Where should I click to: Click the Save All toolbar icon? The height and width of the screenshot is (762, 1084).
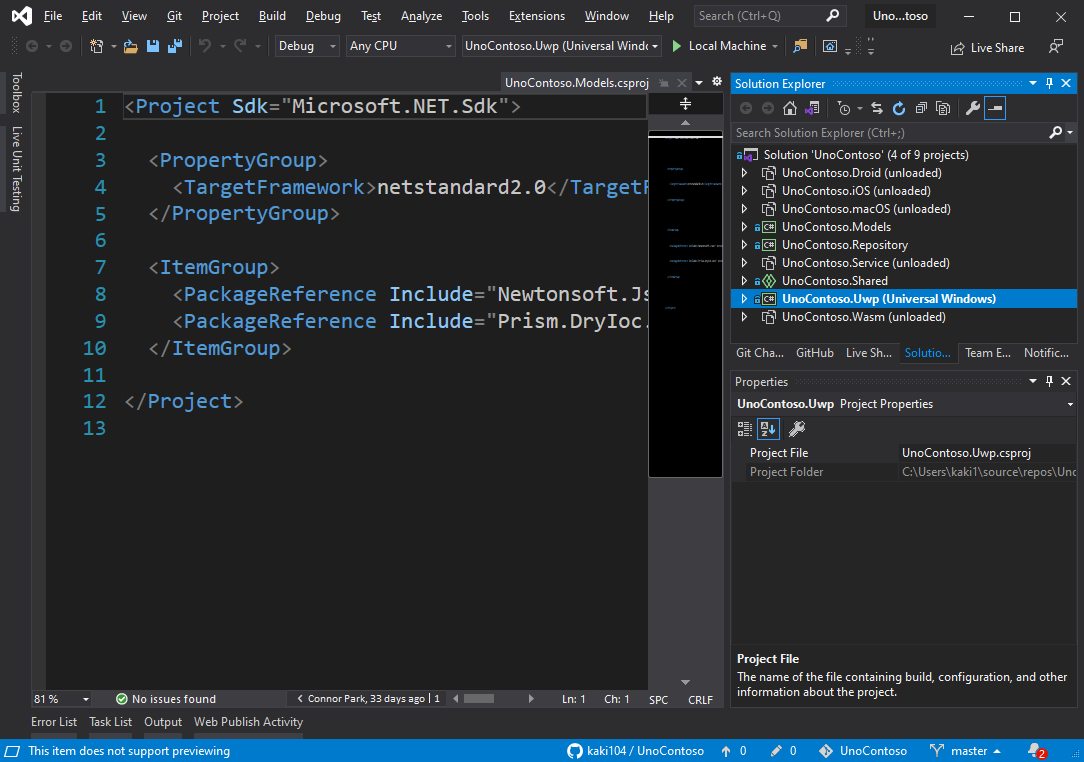(x=175, y=46)
